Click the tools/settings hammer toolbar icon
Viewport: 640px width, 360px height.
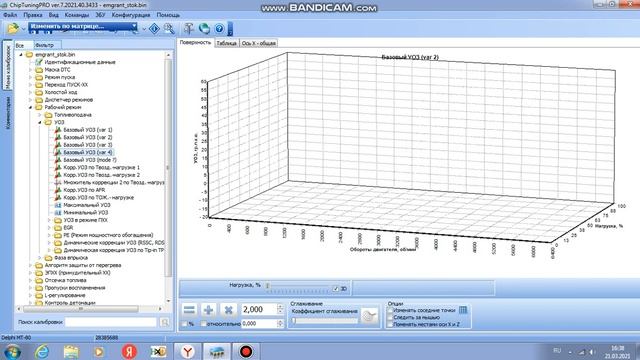click(189, 29)
